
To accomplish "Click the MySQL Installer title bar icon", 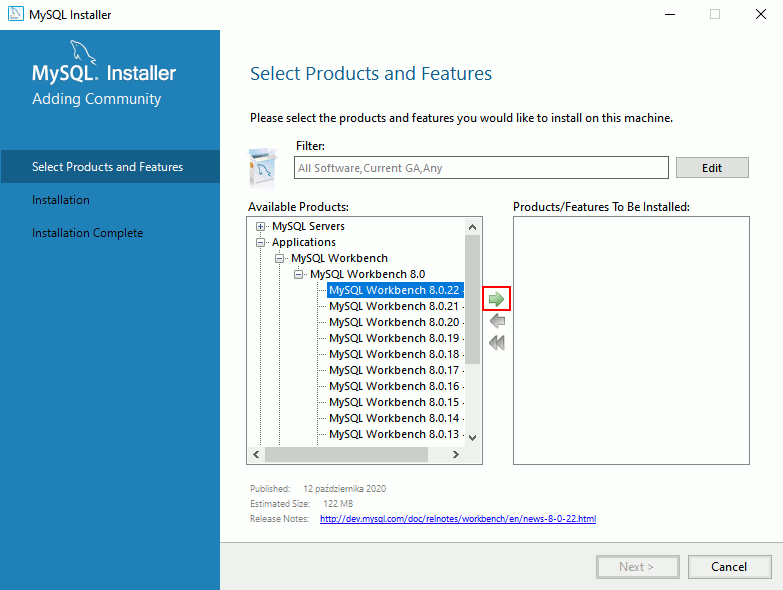I will pyautogui.click(x=15, y=15).
